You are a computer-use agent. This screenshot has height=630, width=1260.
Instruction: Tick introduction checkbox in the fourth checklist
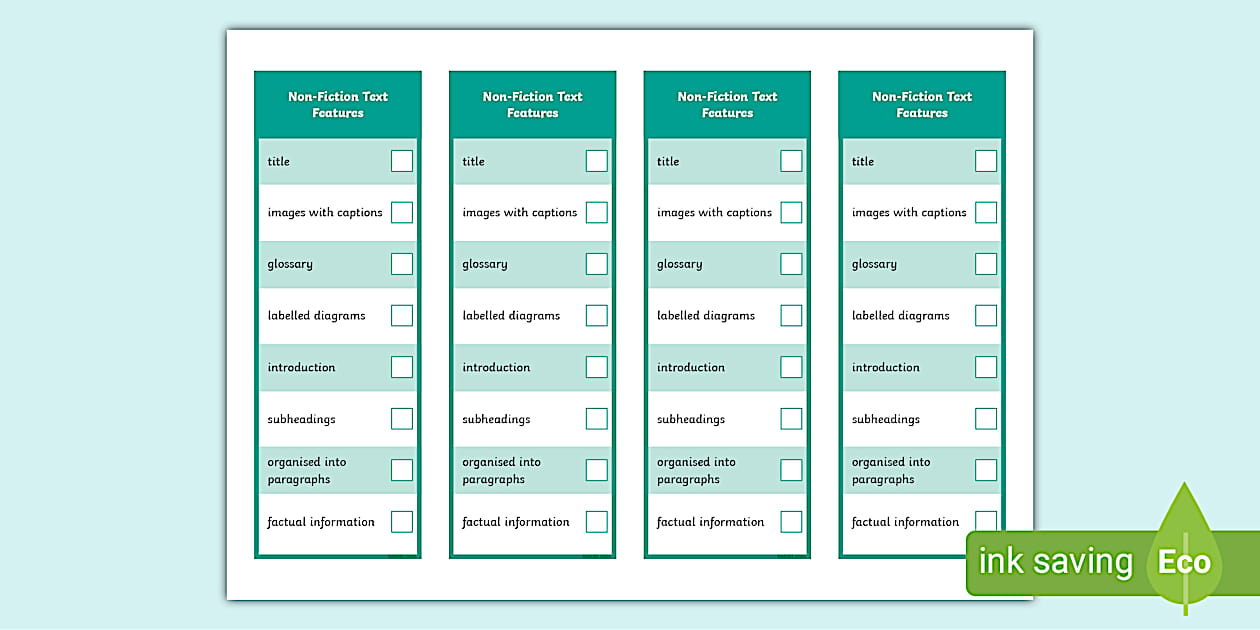(x=986, y=367)
